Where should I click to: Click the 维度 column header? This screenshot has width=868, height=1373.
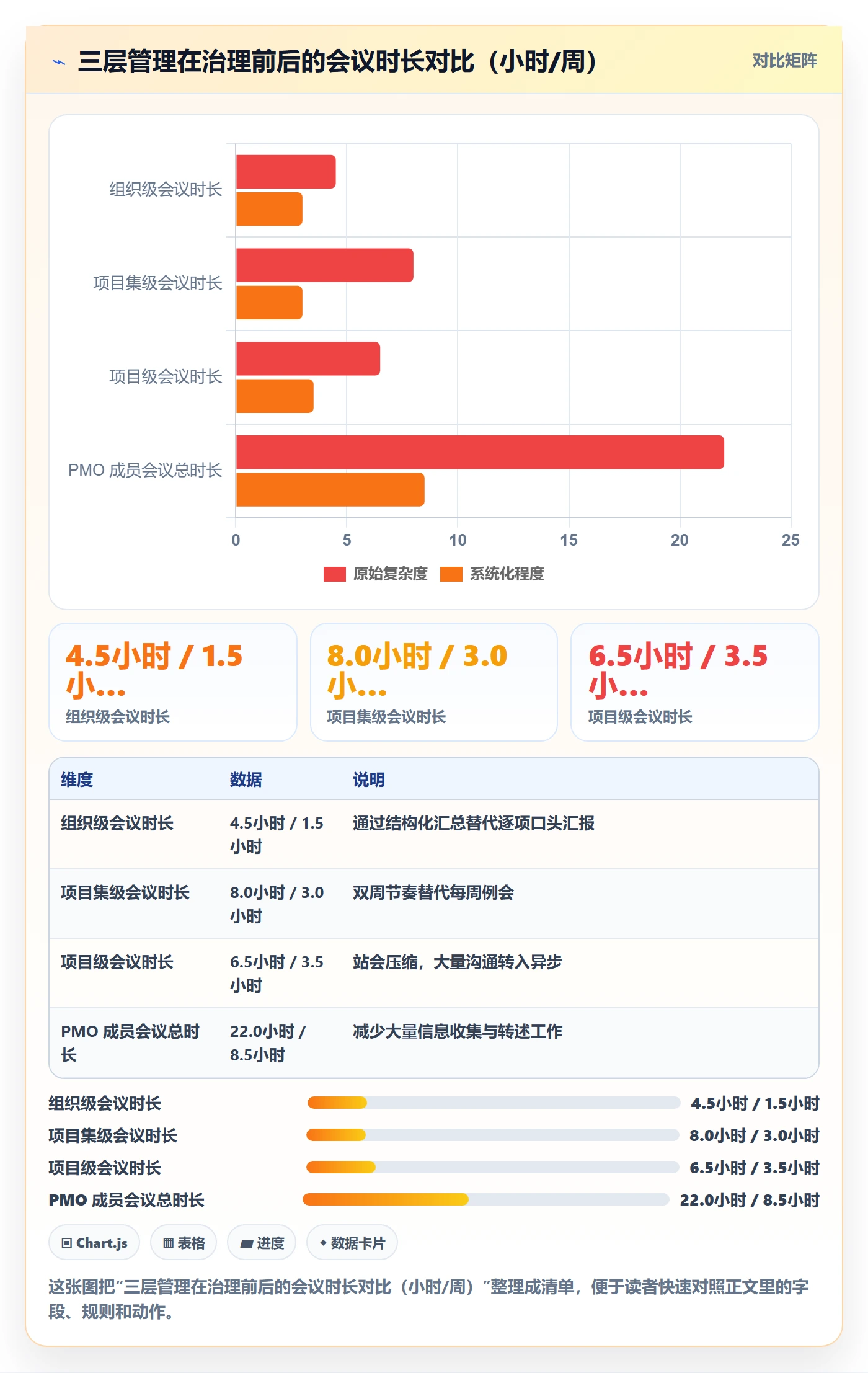pyautogui.click(x=77, y=780)
